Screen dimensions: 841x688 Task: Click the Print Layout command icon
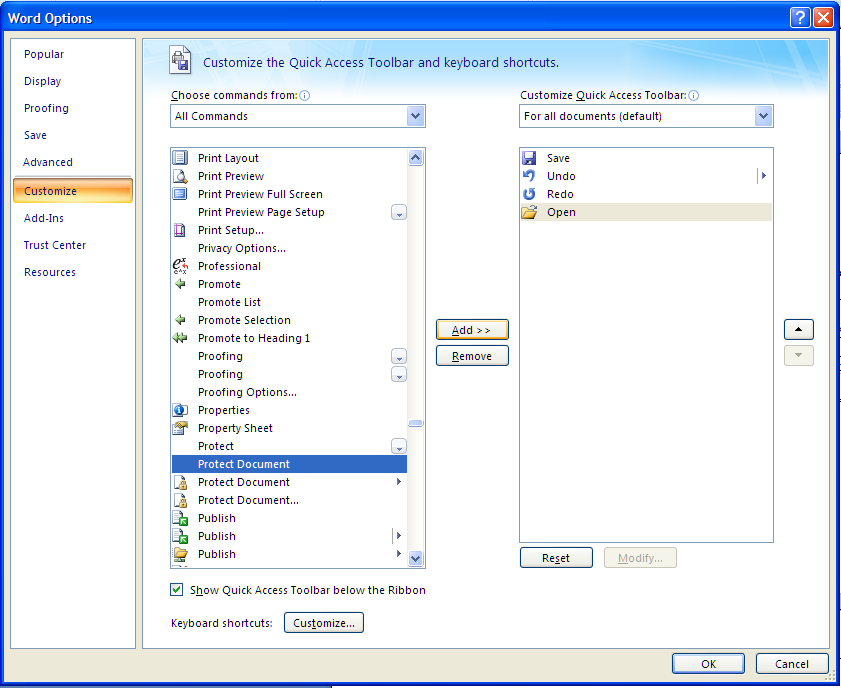[180, 158]
